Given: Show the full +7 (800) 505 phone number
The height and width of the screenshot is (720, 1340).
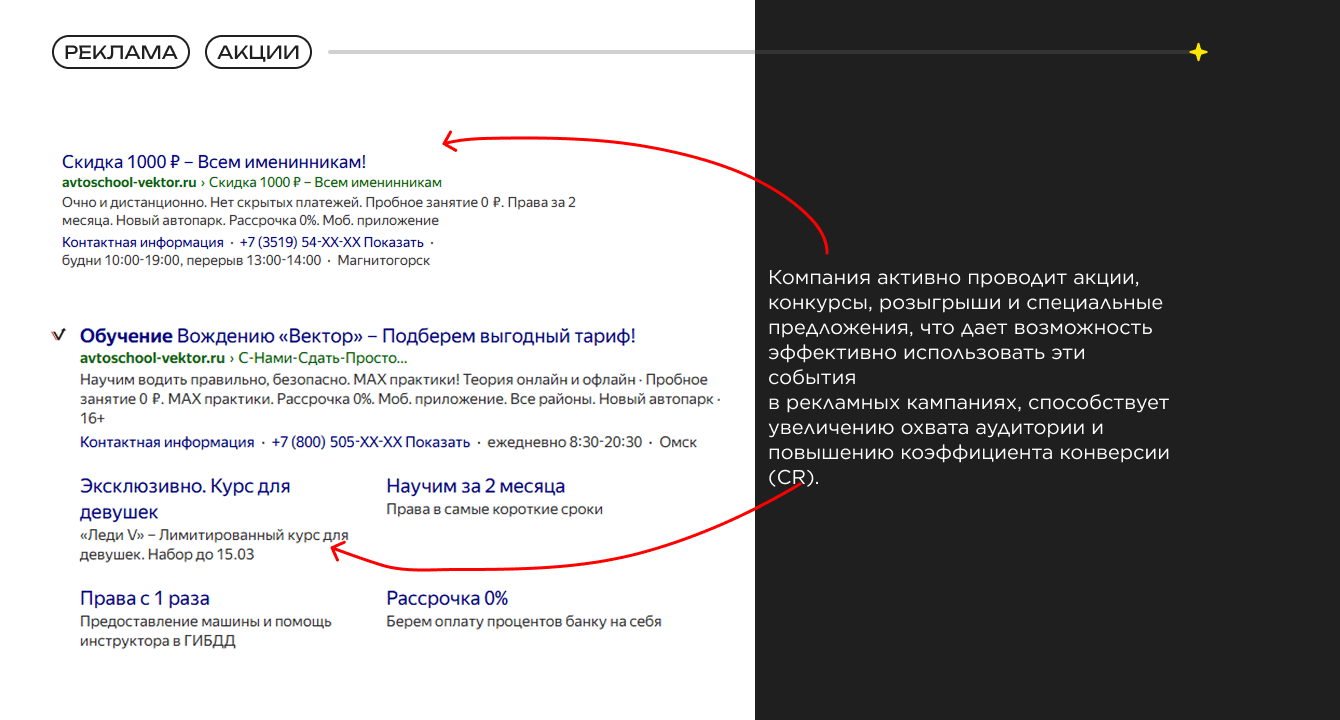Looking at the screenshot, I should click(370, 442).
